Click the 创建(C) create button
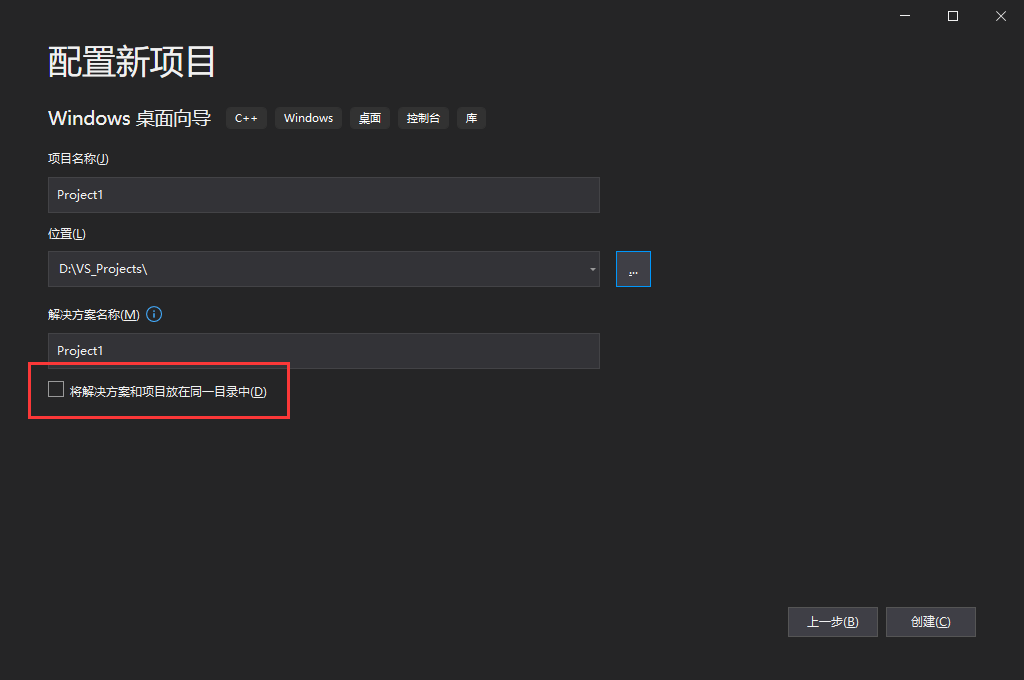1024x680 pixels. pyautogui.click(x=931, y=622)
